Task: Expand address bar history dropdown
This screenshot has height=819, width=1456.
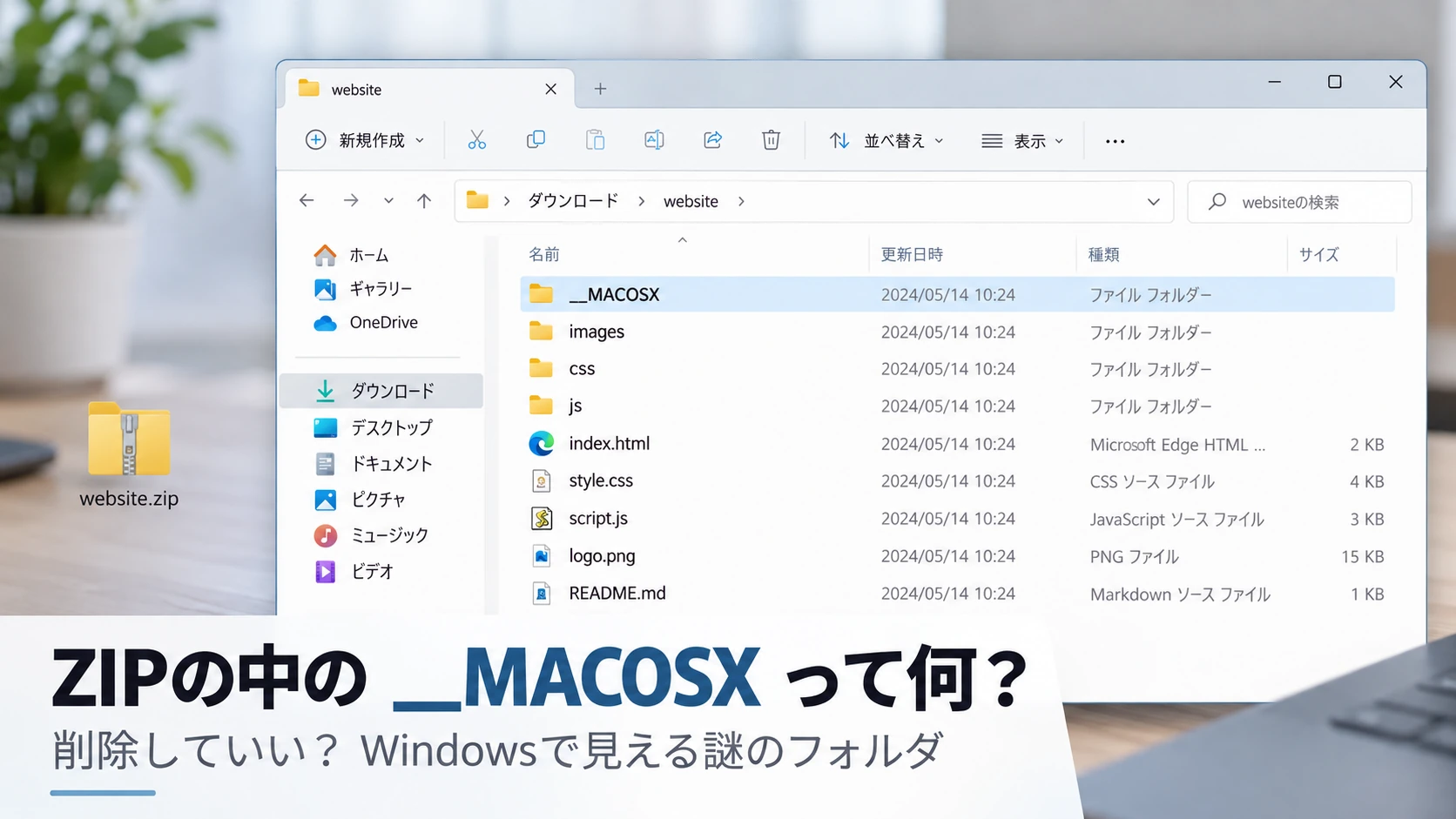Action: tap(1153, 202)
